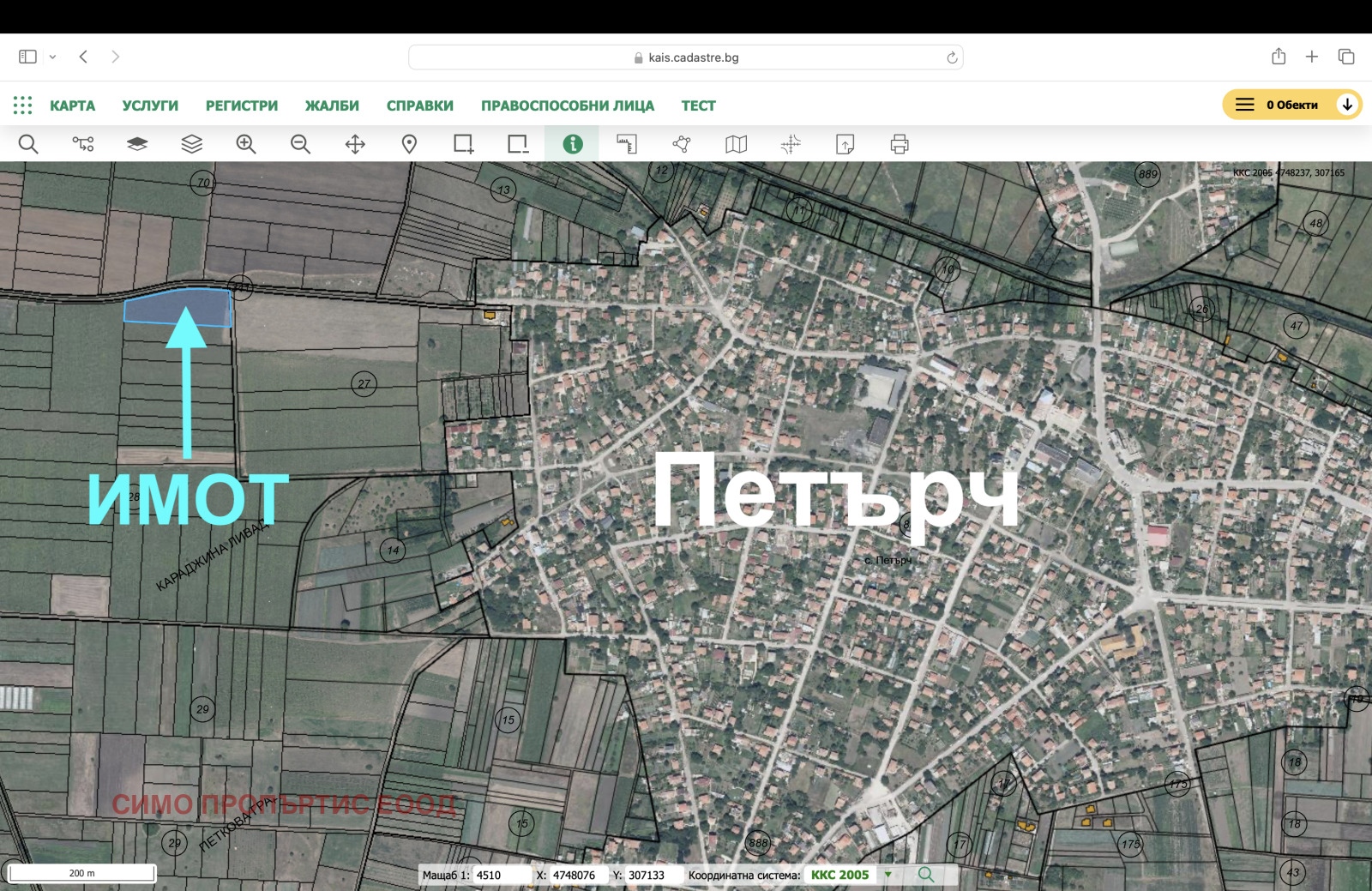
Task: Open the folded map icon tool
Action: click(x=736, y=144)
